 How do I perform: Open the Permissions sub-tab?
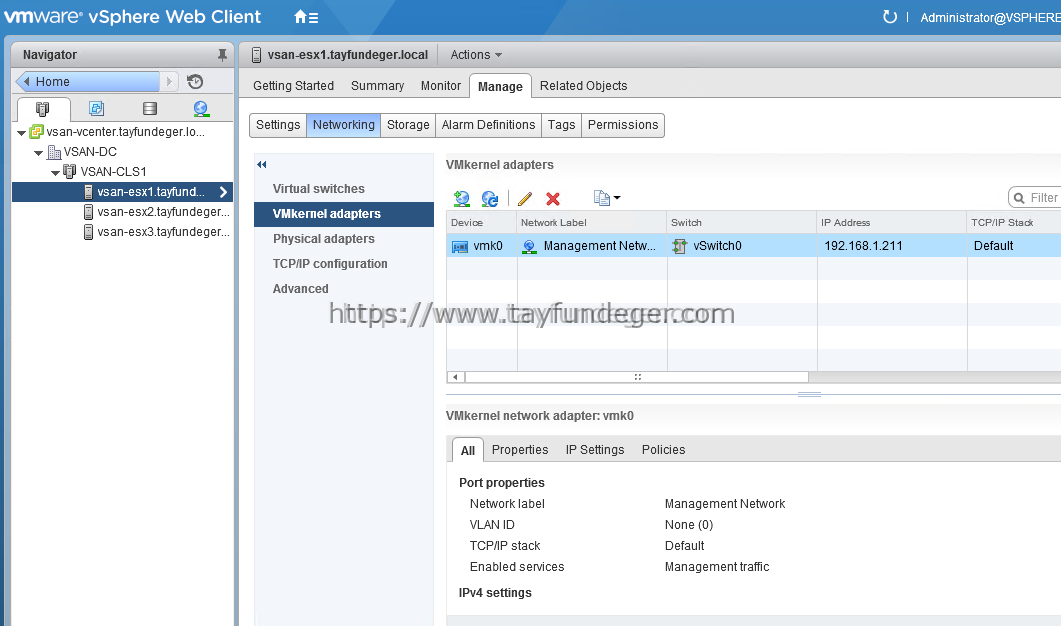point(623,125)
